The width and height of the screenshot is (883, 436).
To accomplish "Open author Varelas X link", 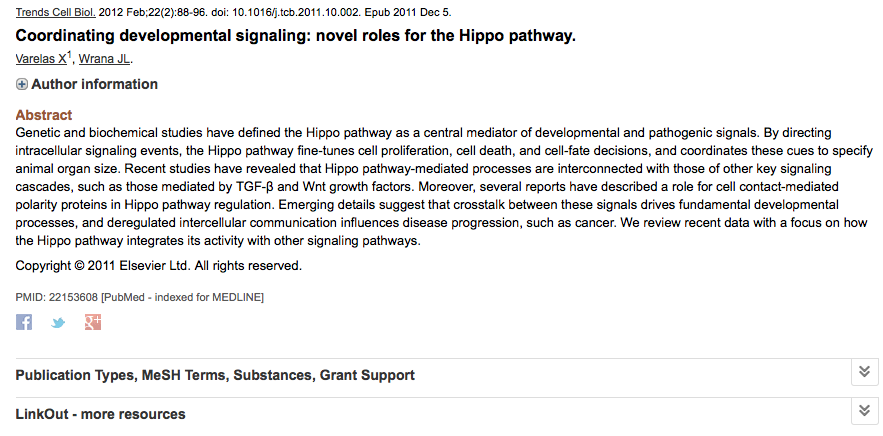I will point(41,59).
